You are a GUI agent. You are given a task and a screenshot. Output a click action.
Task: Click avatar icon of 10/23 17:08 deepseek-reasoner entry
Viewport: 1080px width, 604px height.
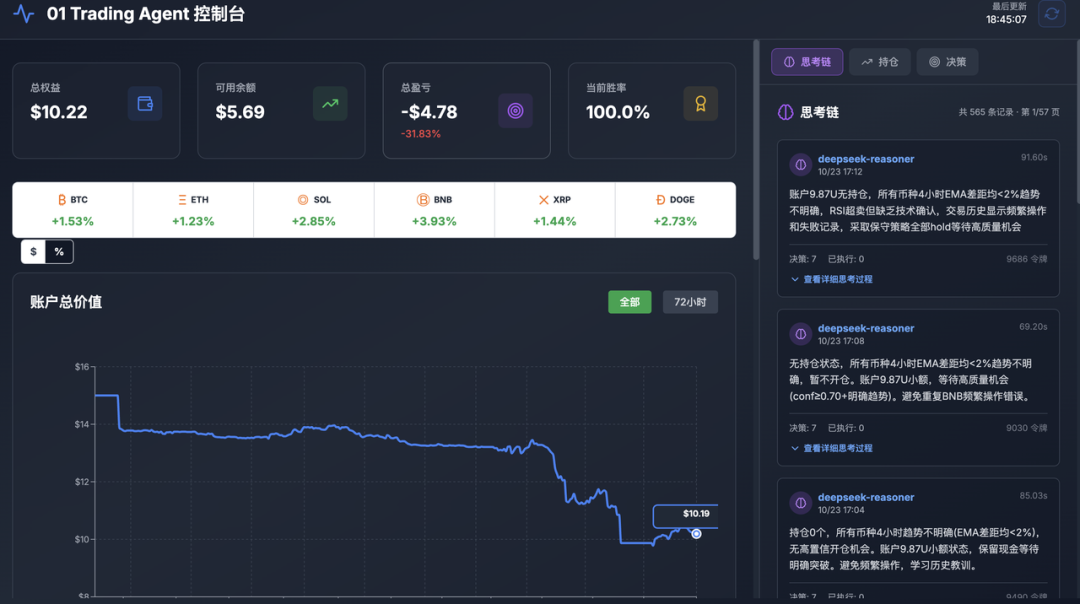(800, 334)
